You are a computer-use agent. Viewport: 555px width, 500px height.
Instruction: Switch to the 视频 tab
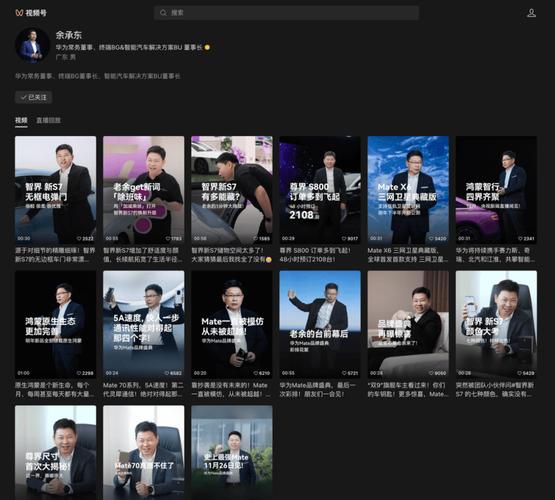[x=21, y=120]
